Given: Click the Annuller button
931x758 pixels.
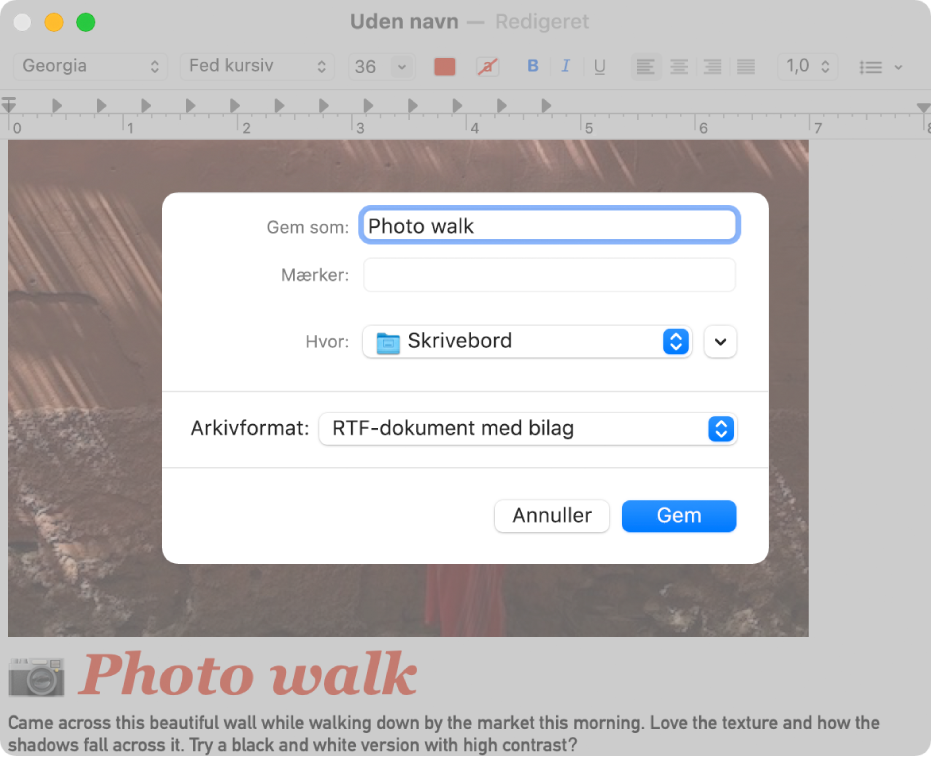Looking at the screenshot, I should click(552, 516).
